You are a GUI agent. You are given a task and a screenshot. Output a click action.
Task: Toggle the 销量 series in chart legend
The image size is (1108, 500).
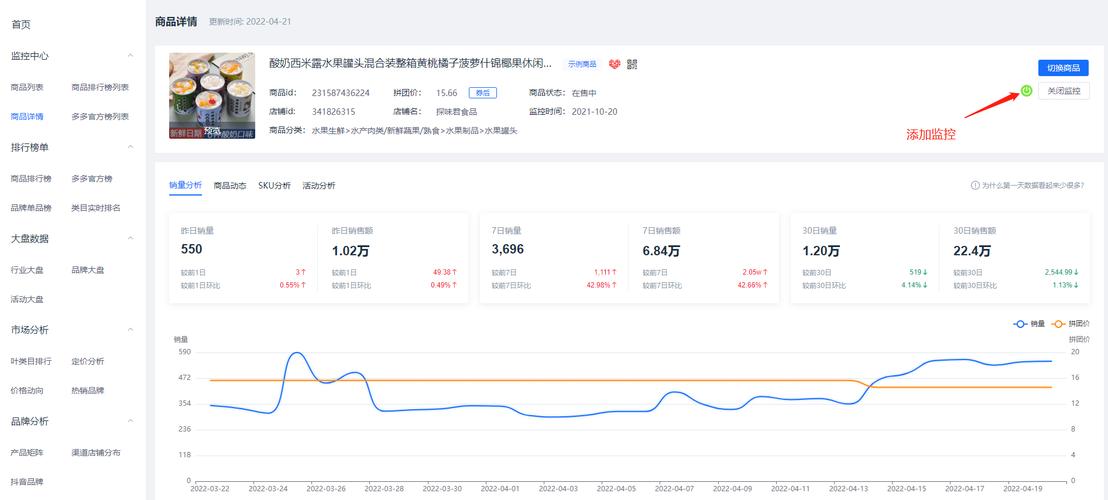click(1029, 324)
